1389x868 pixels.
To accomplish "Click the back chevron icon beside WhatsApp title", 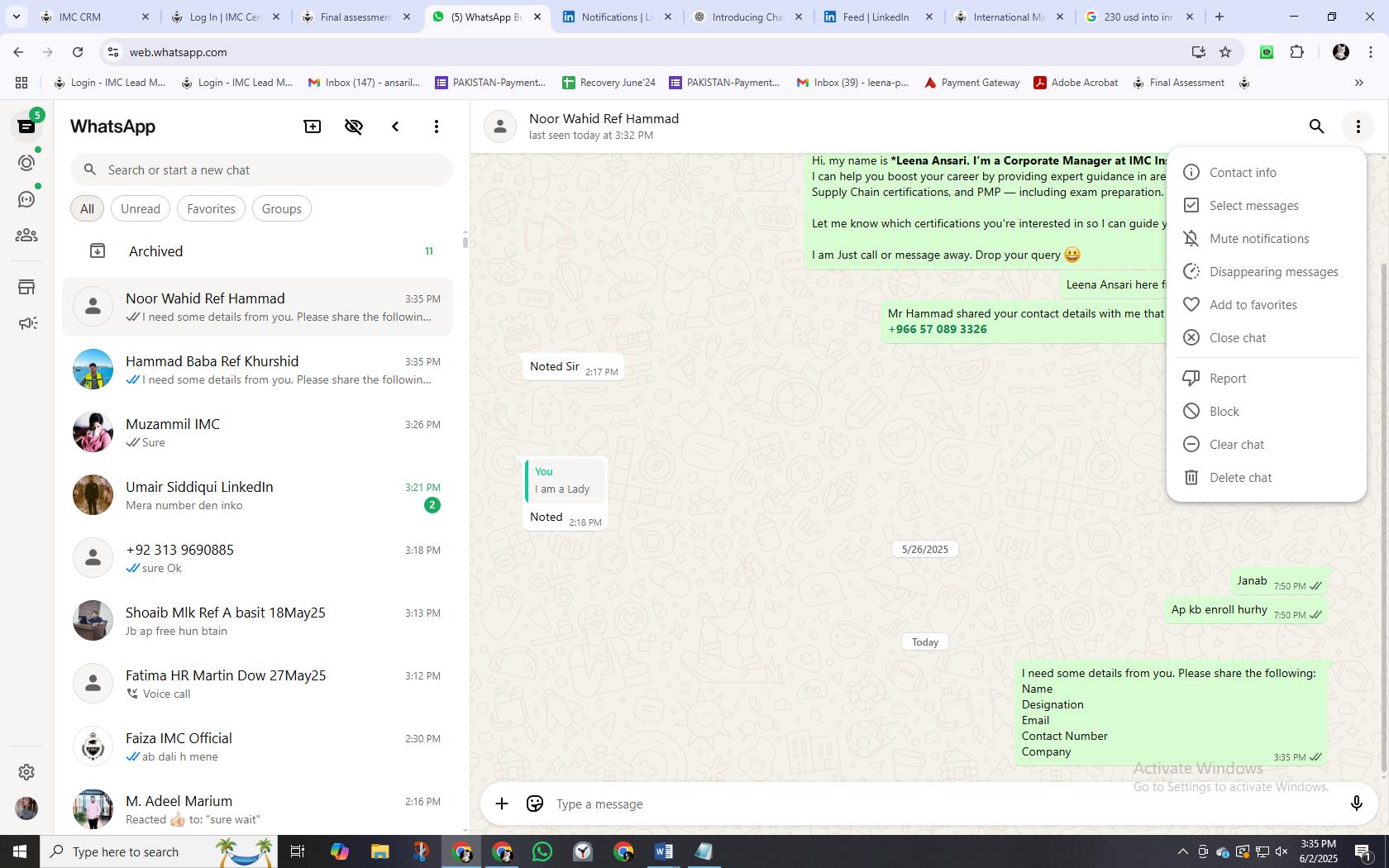I will click(x=395, y=126).
